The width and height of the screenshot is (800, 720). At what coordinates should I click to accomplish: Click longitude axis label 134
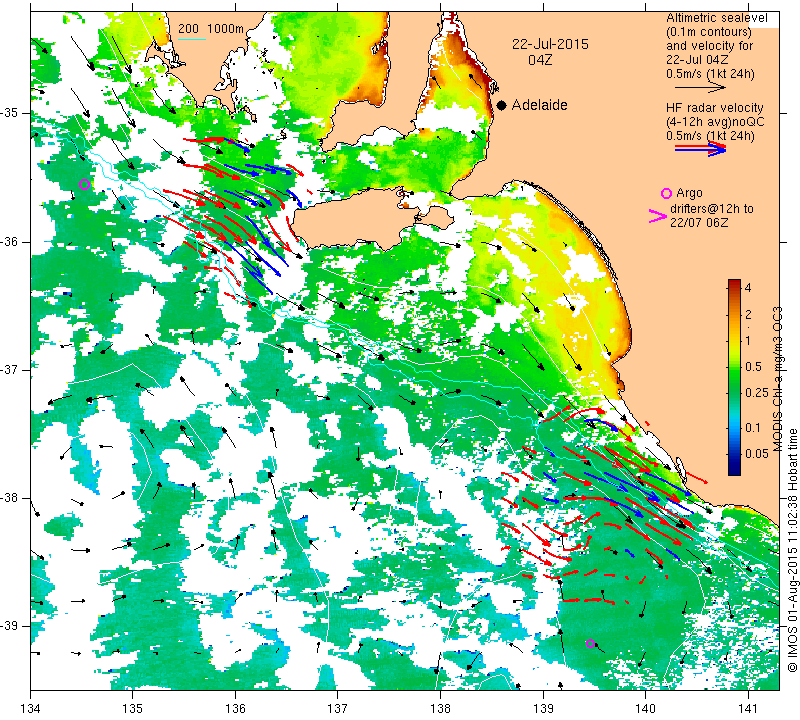click(31, 708)
